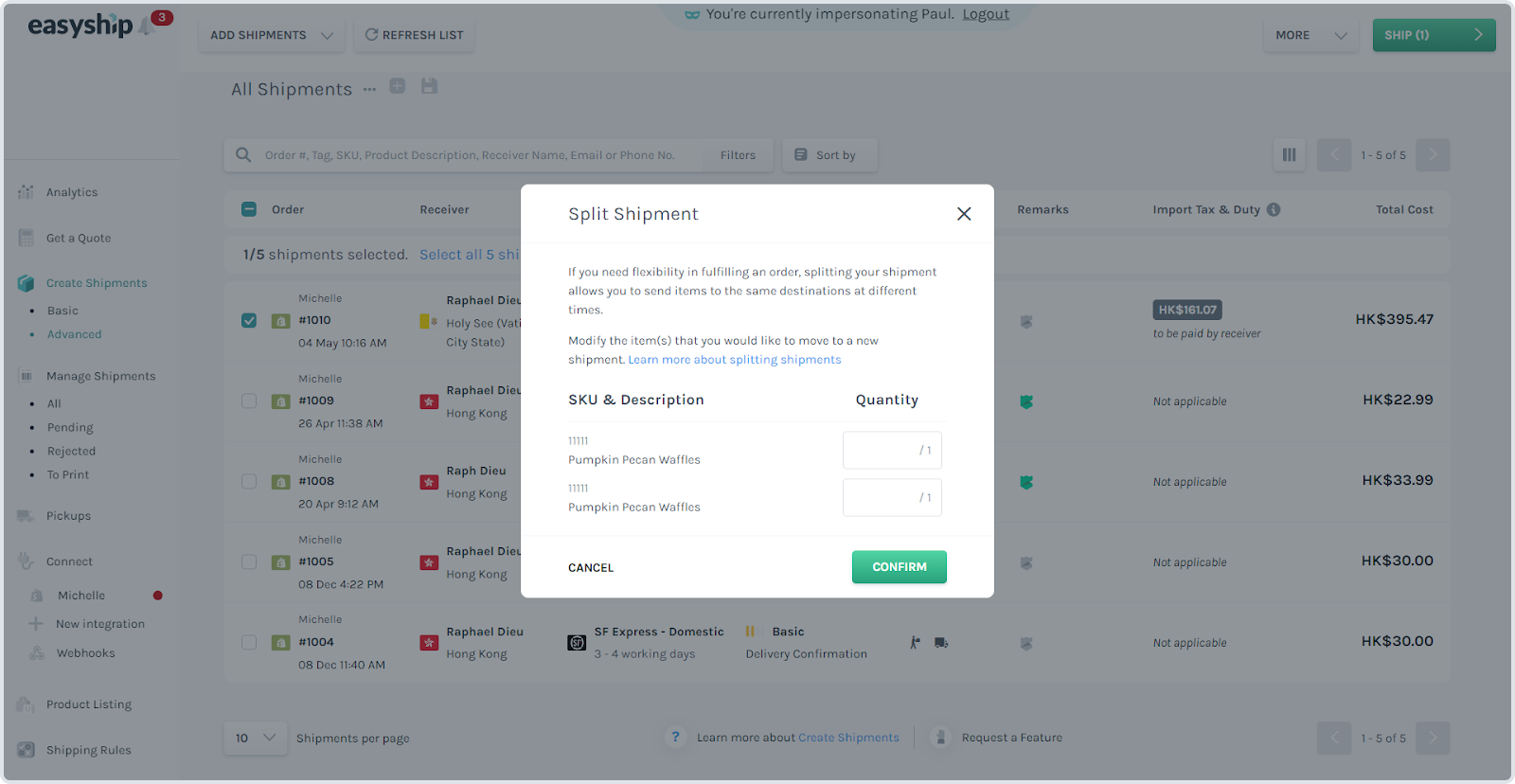Check the order #1009 checkbox
1515x784 pixels.
[249, 401]
